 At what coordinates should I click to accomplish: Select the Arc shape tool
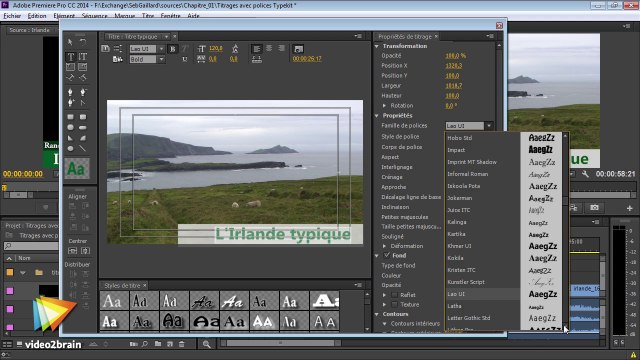point(83,138)
